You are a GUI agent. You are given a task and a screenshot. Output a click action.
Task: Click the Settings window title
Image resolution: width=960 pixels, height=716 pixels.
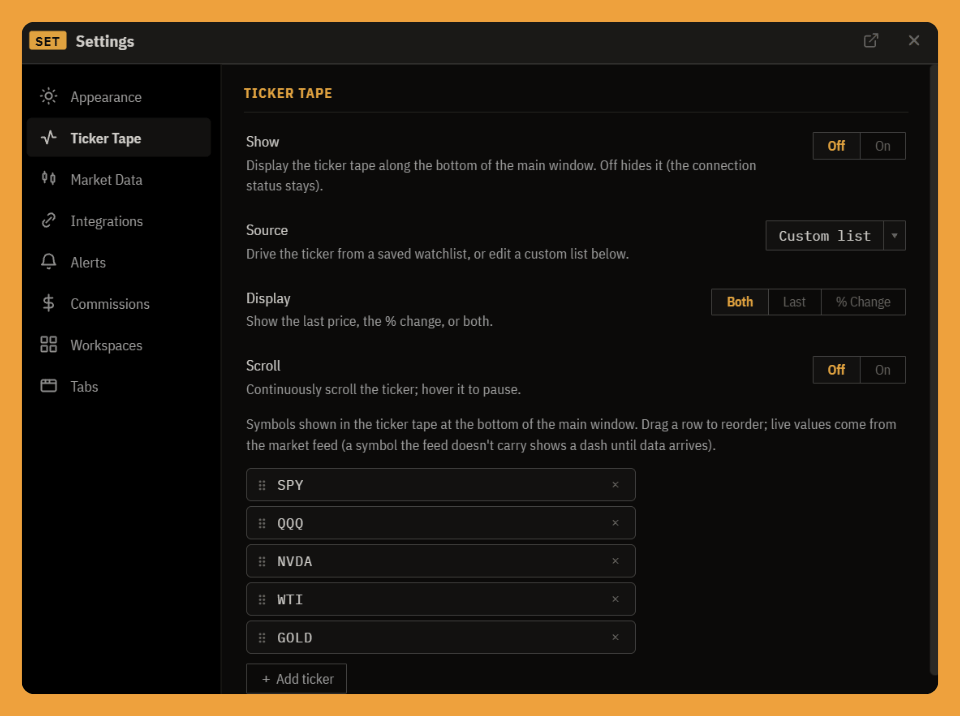105,41
